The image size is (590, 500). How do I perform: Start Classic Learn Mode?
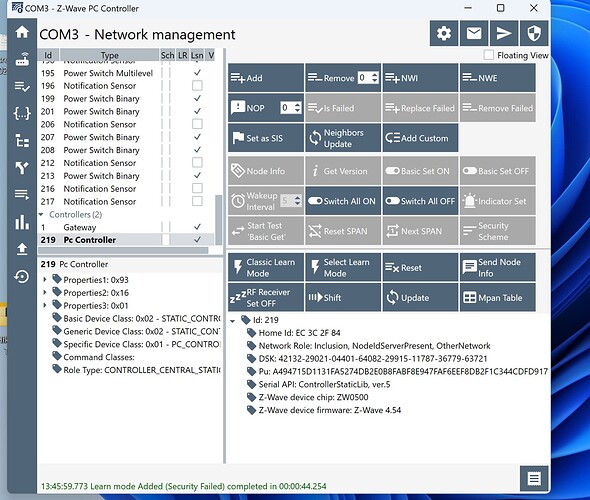pyautogui.click(x=266, y=267)
